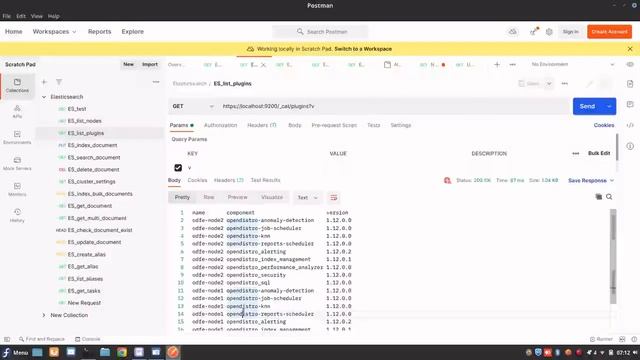Open the request Settings tab
Image resolution: width=640 pixels, height=360 pixels.
(x=400, y=125)
